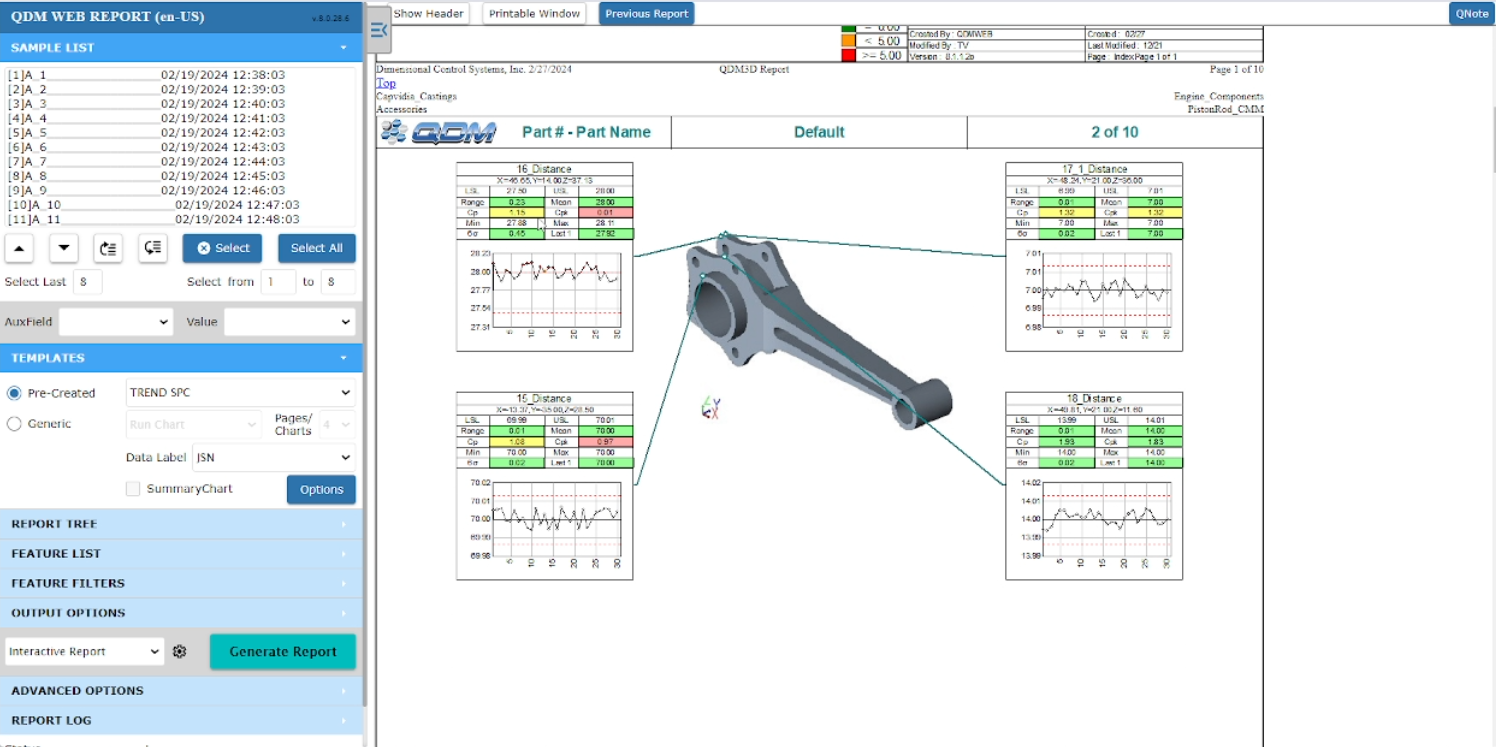Expand the FEATURE LIST panel
The image size is (1496, 747).
coord(182,553)
